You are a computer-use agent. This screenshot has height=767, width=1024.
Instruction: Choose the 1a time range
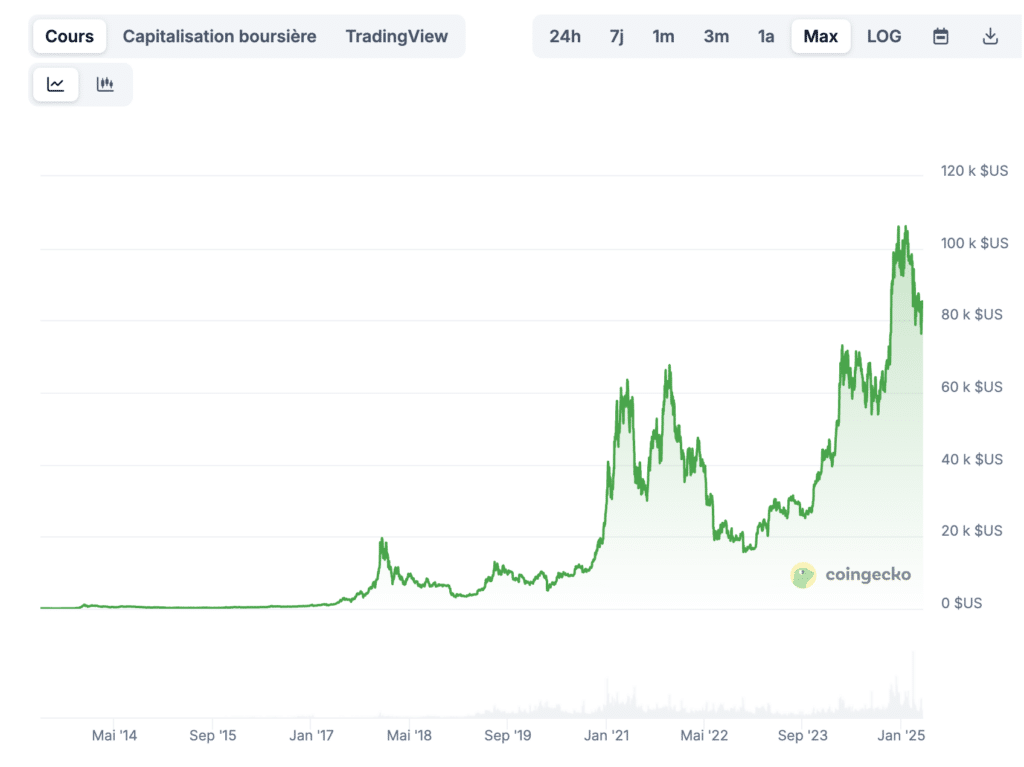point(766,37)
